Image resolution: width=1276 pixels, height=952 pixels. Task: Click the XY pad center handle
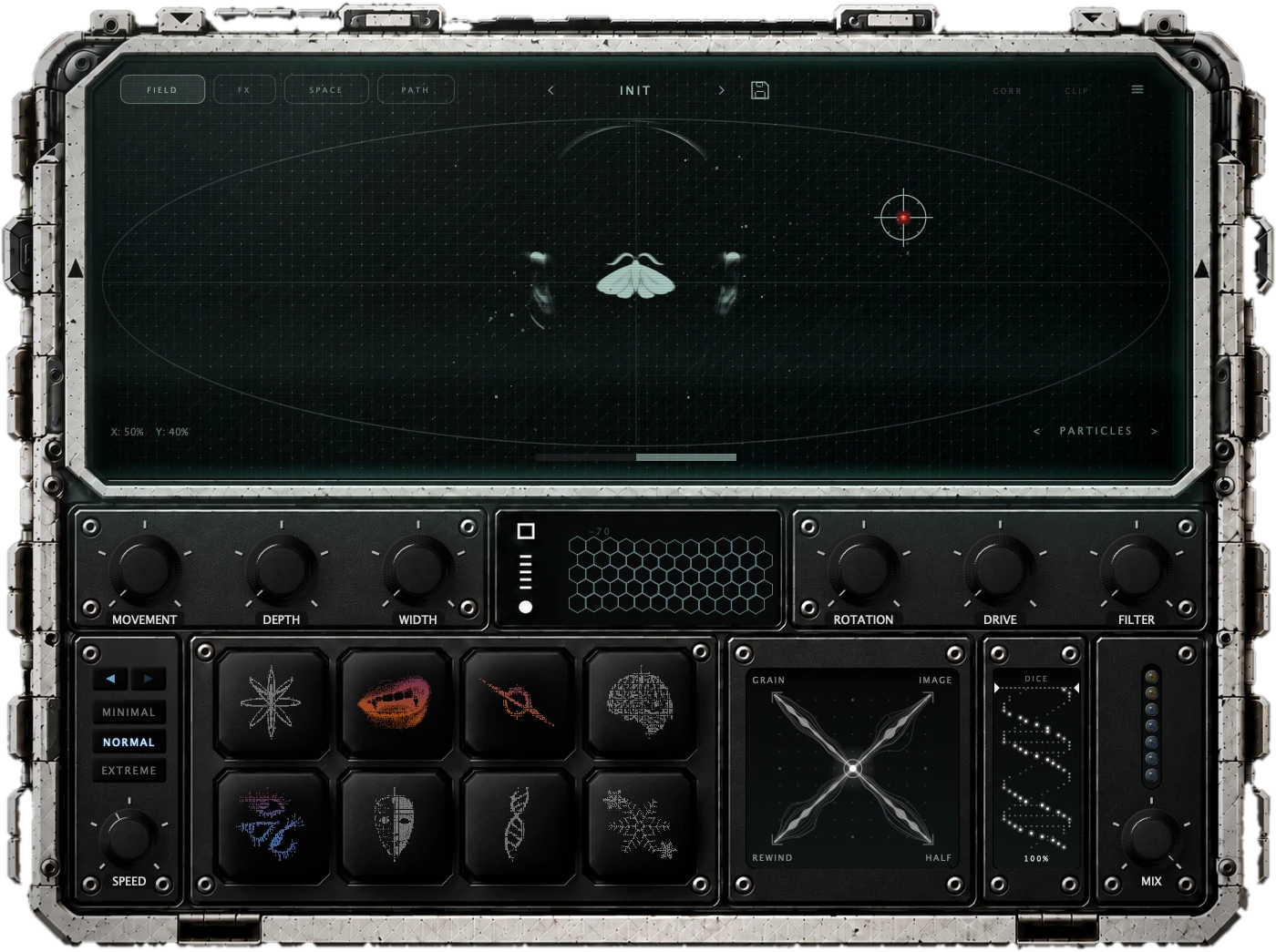853,769
